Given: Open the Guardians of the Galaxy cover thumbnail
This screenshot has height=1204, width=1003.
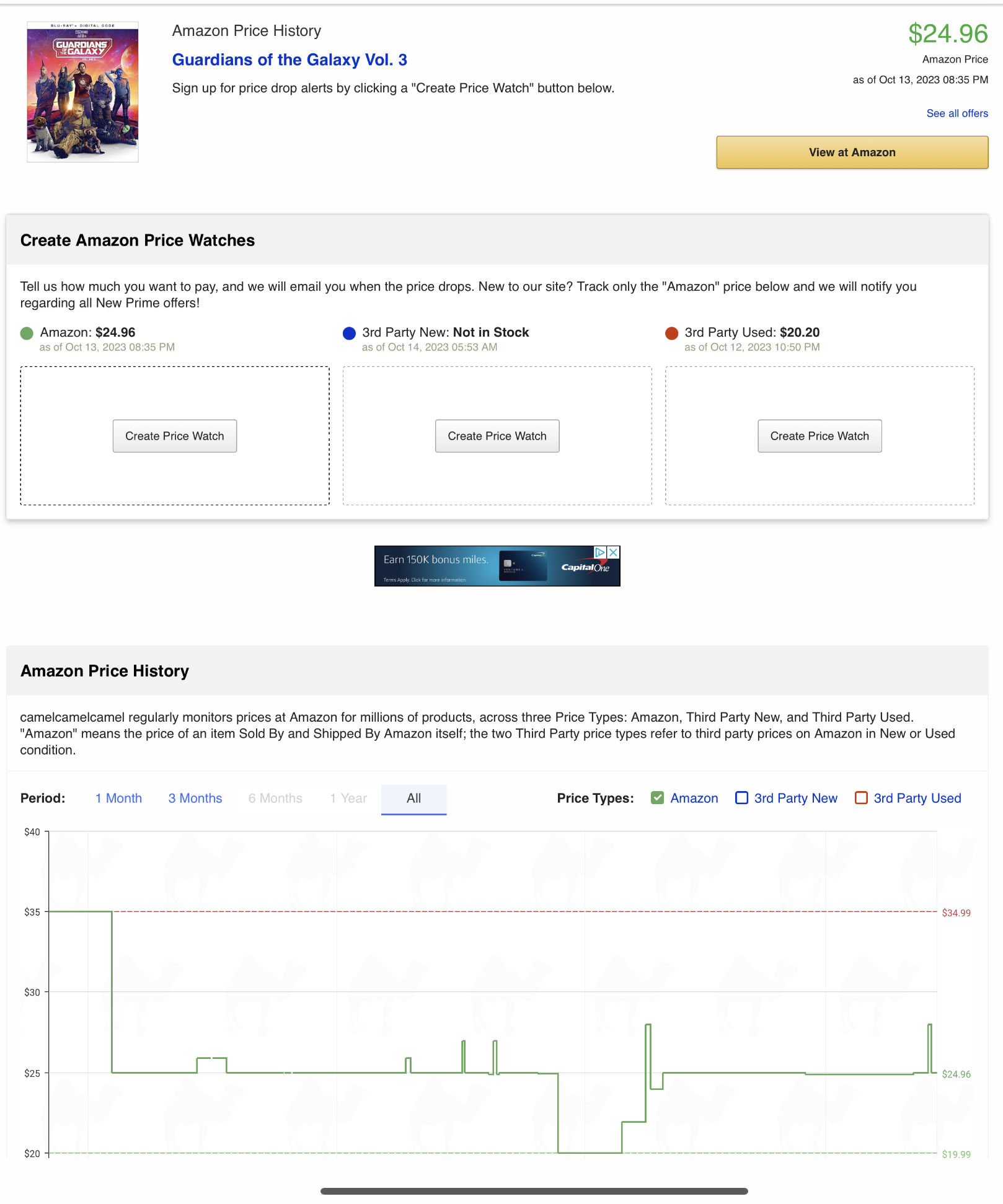Looking at the screenshot, I should pos(82,92).
